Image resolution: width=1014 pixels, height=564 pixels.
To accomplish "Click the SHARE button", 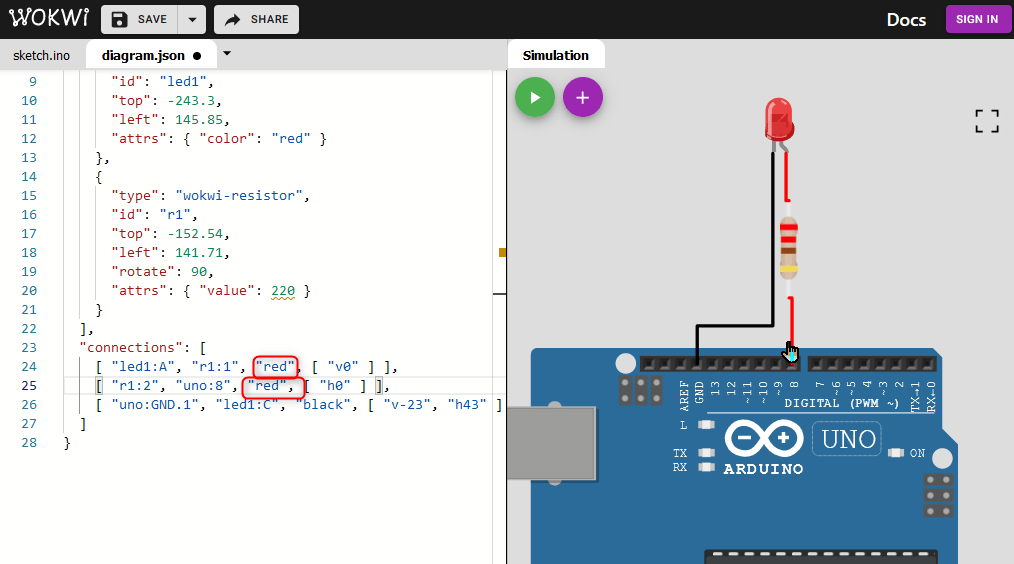I will click(256, 19).
